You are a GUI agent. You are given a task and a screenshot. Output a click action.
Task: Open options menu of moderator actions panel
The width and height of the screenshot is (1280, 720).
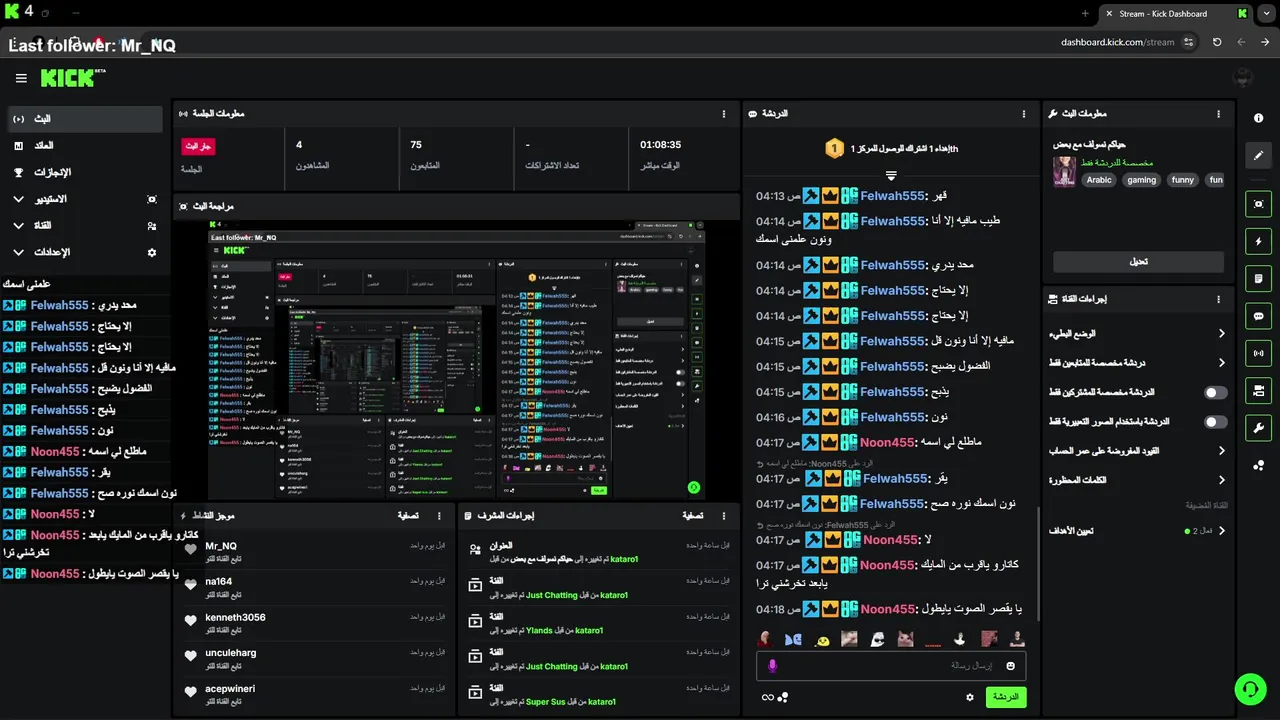[724, 516]
